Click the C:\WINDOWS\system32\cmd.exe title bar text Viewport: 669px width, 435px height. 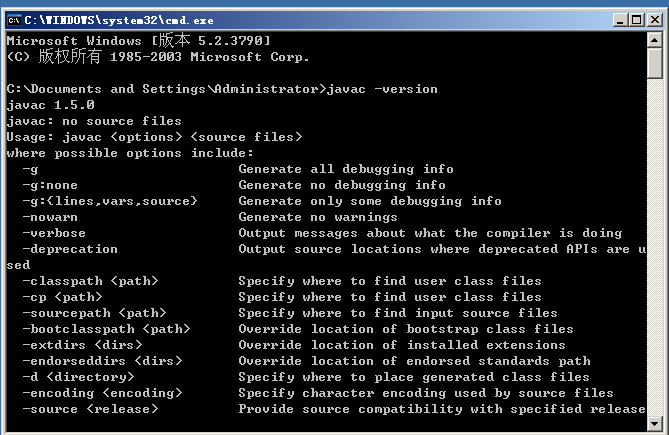coord(119,20)
